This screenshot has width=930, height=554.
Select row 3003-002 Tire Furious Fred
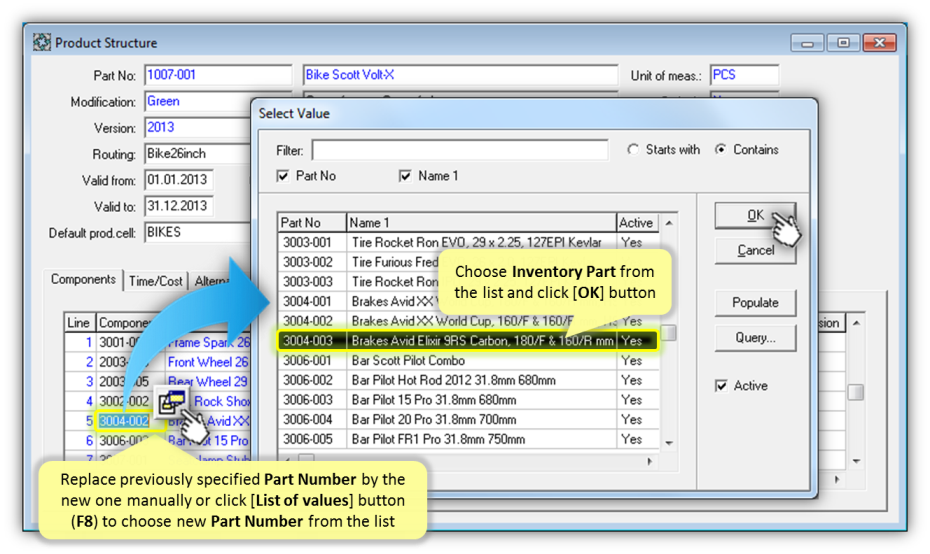coord(468,262)
